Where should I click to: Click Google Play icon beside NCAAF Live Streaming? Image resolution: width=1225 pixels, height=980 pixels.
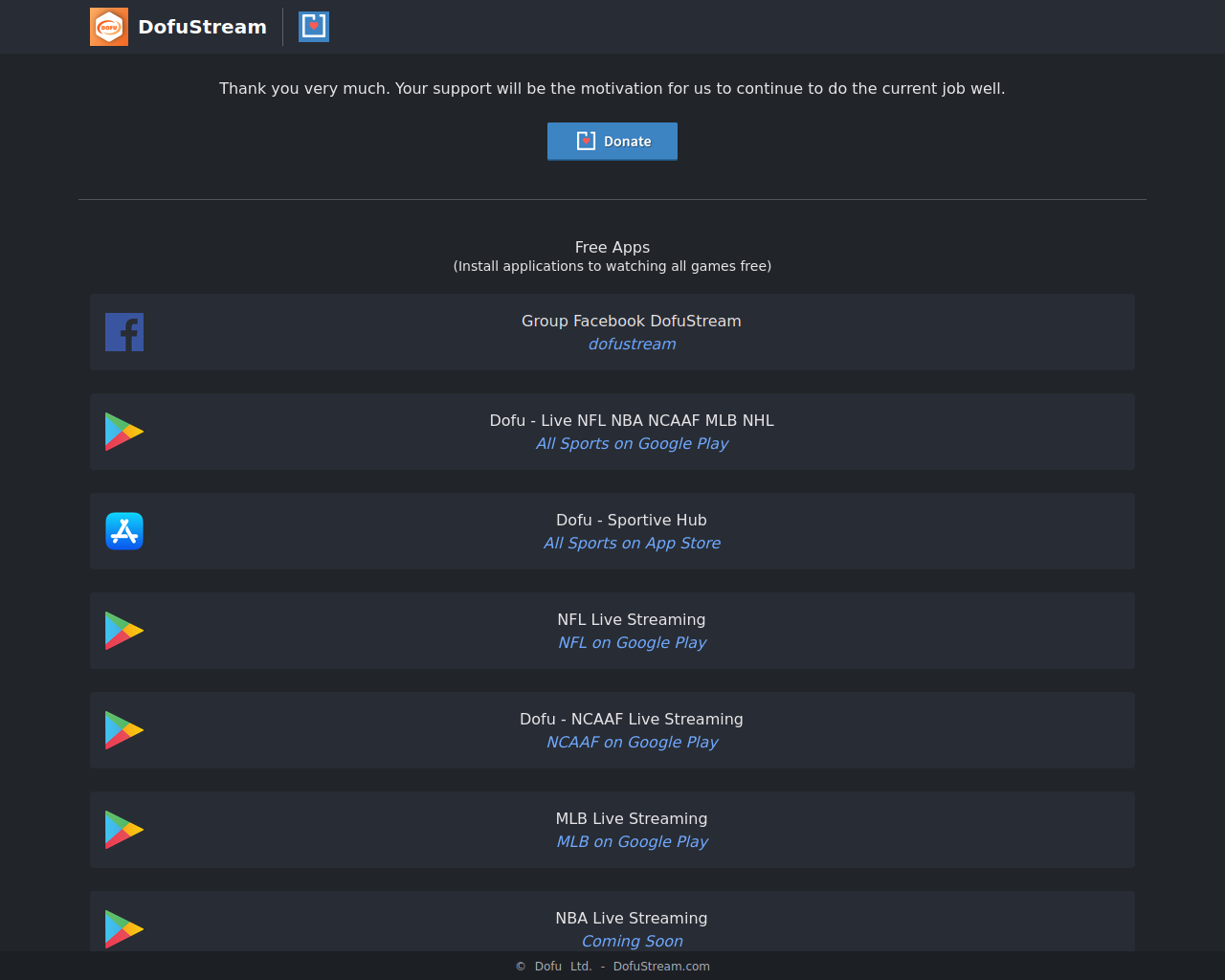124,730
